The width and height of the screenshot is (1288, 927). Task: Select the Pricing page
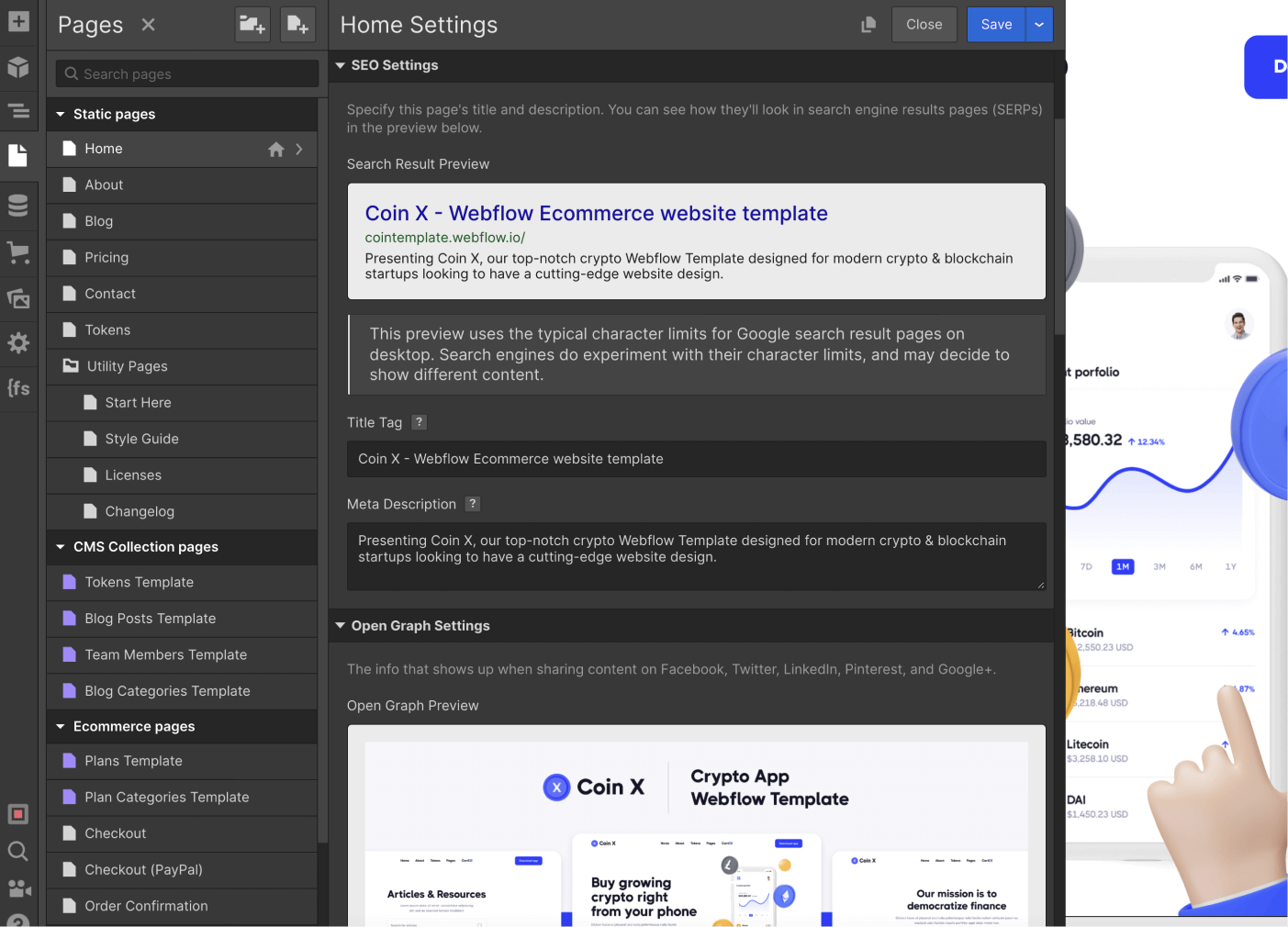(x=182, y=258)
